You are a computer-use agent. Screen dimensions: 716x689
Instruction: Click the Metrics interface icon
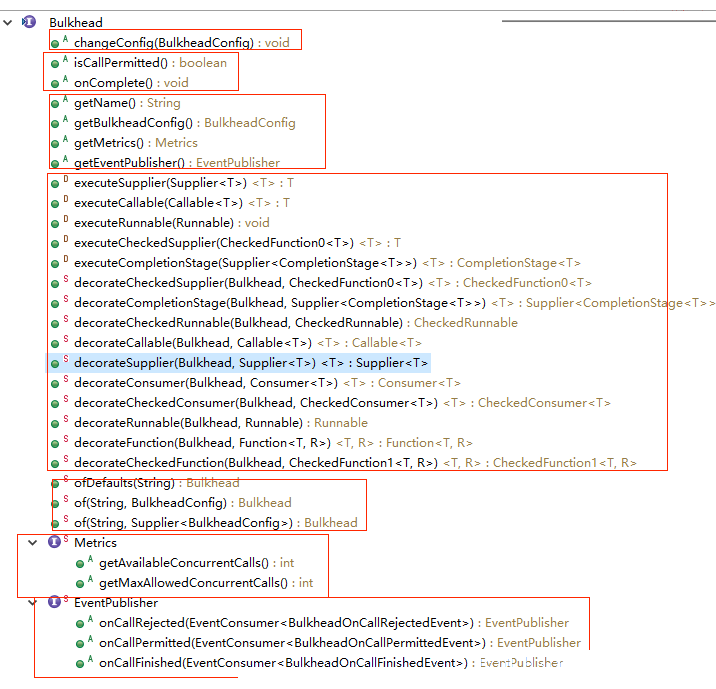pos(54,542)
